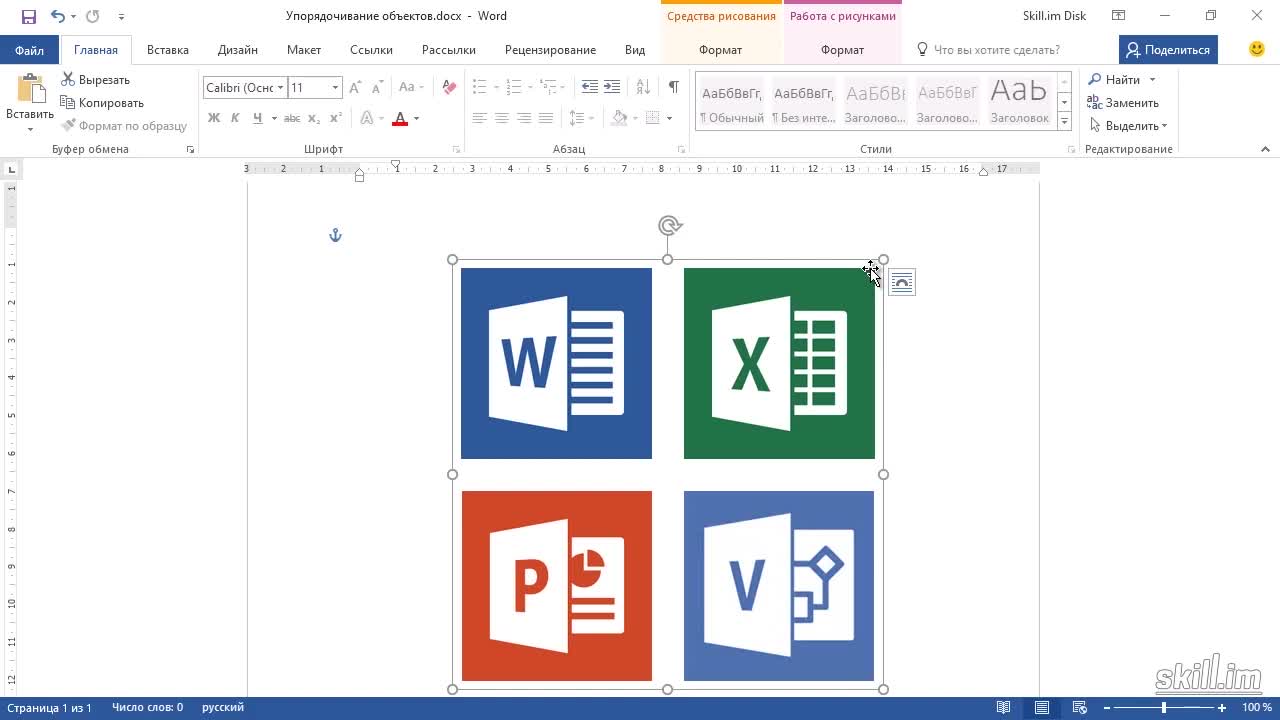
Task: Open the font name dropdown Calibri
Action: click(x=281, y=88)
